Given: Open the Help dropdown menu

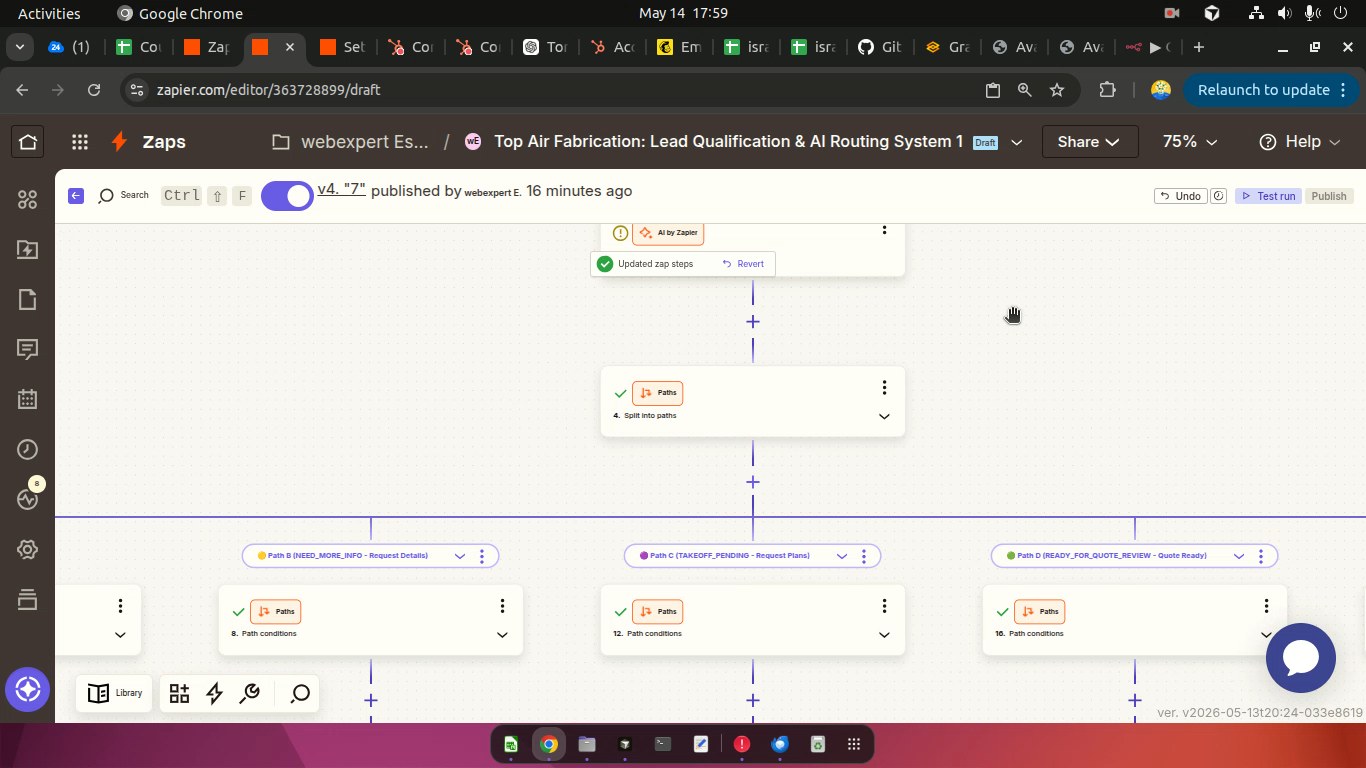Looking at the screenshot, I should tap(1299, 142).
